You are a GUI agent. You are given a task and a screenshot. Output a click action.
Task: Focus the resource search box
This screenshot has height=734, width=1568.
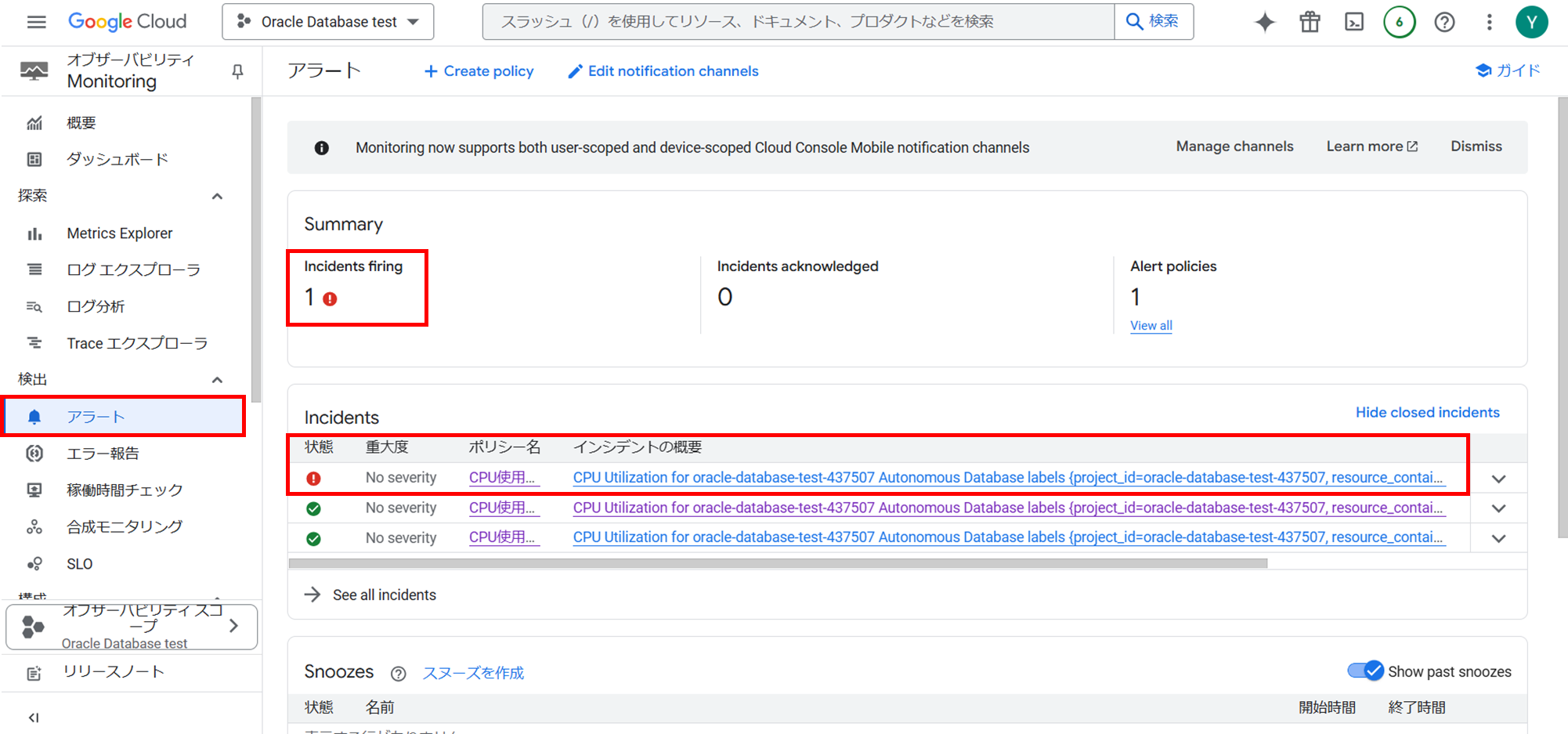click(798, 22)
